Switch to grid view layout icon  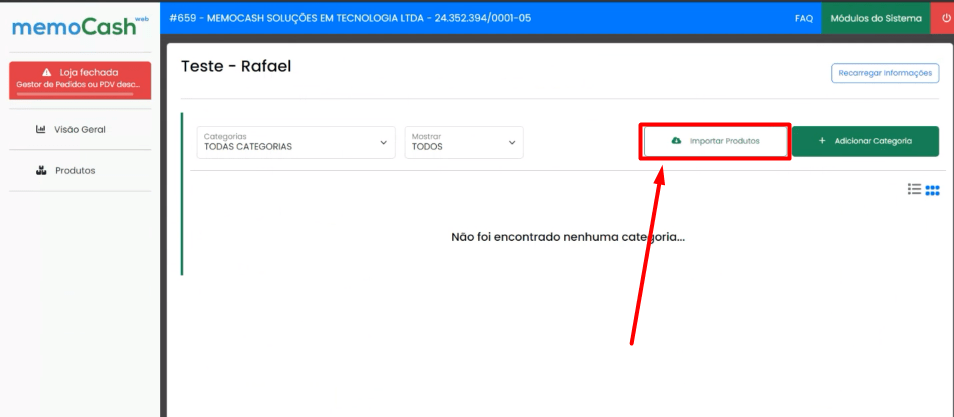(x=932, y=190)
